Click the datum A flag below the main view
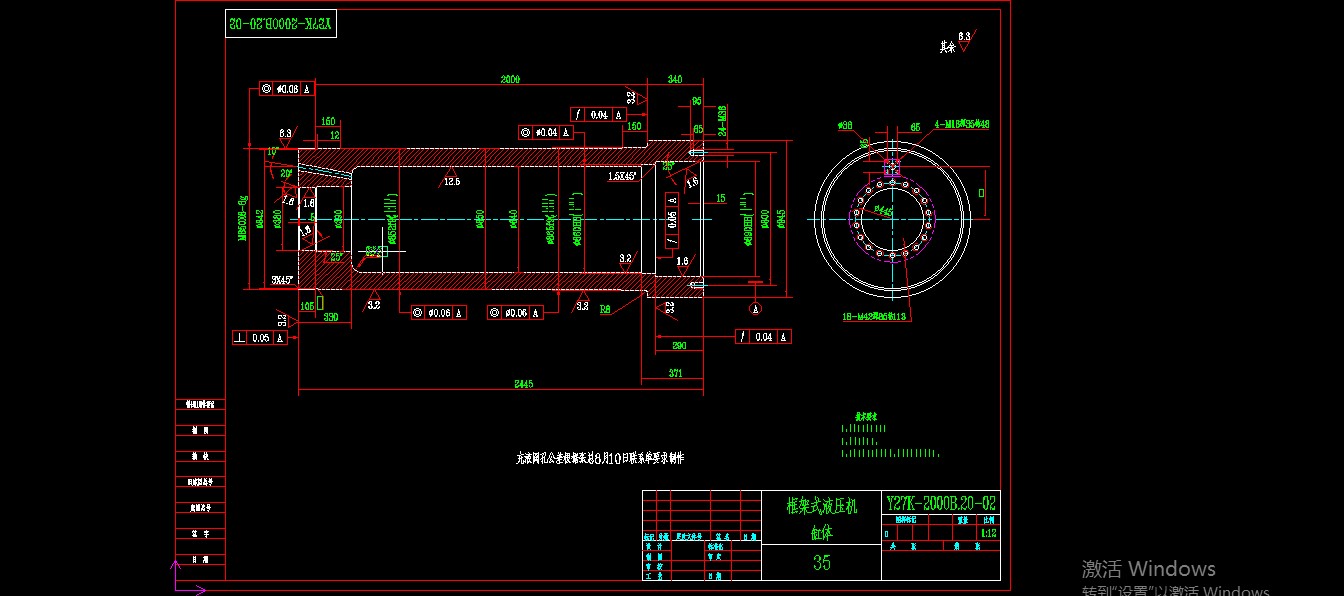 coord(755,309)
